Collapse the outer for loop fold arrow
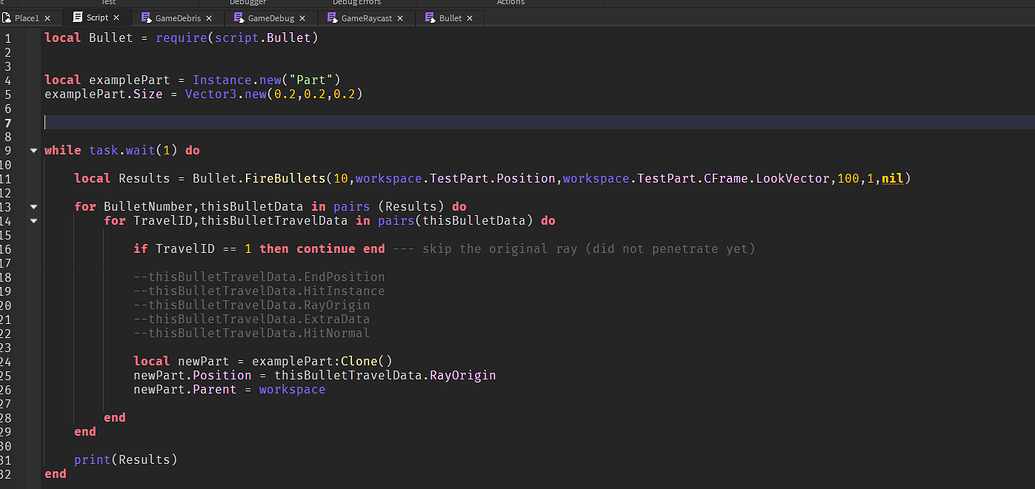Screen dimensions: 1035x489 tap(34, 207)
